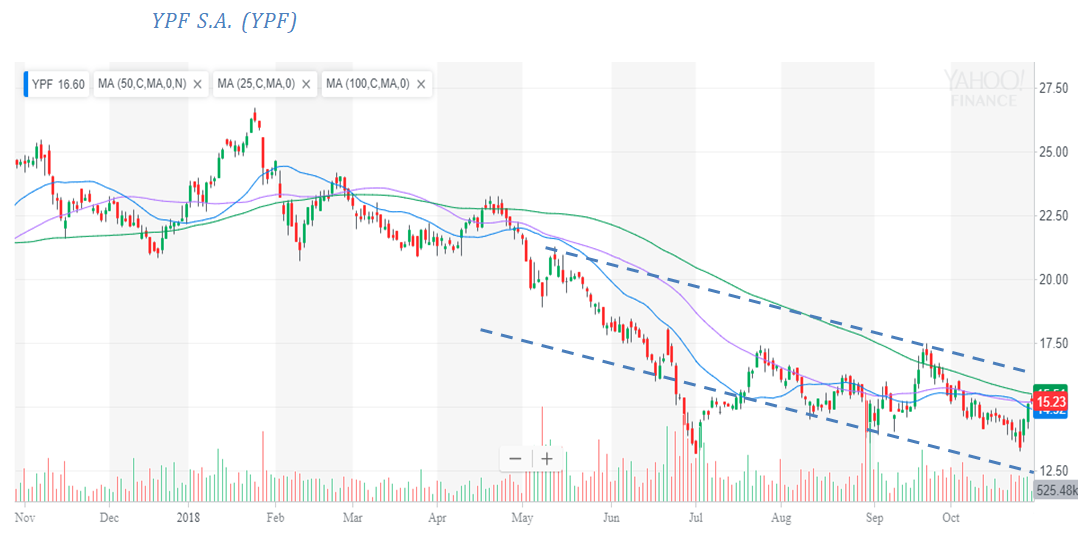Click the May date axis label
1084x535 pixels.
click(x=523, y=516)
